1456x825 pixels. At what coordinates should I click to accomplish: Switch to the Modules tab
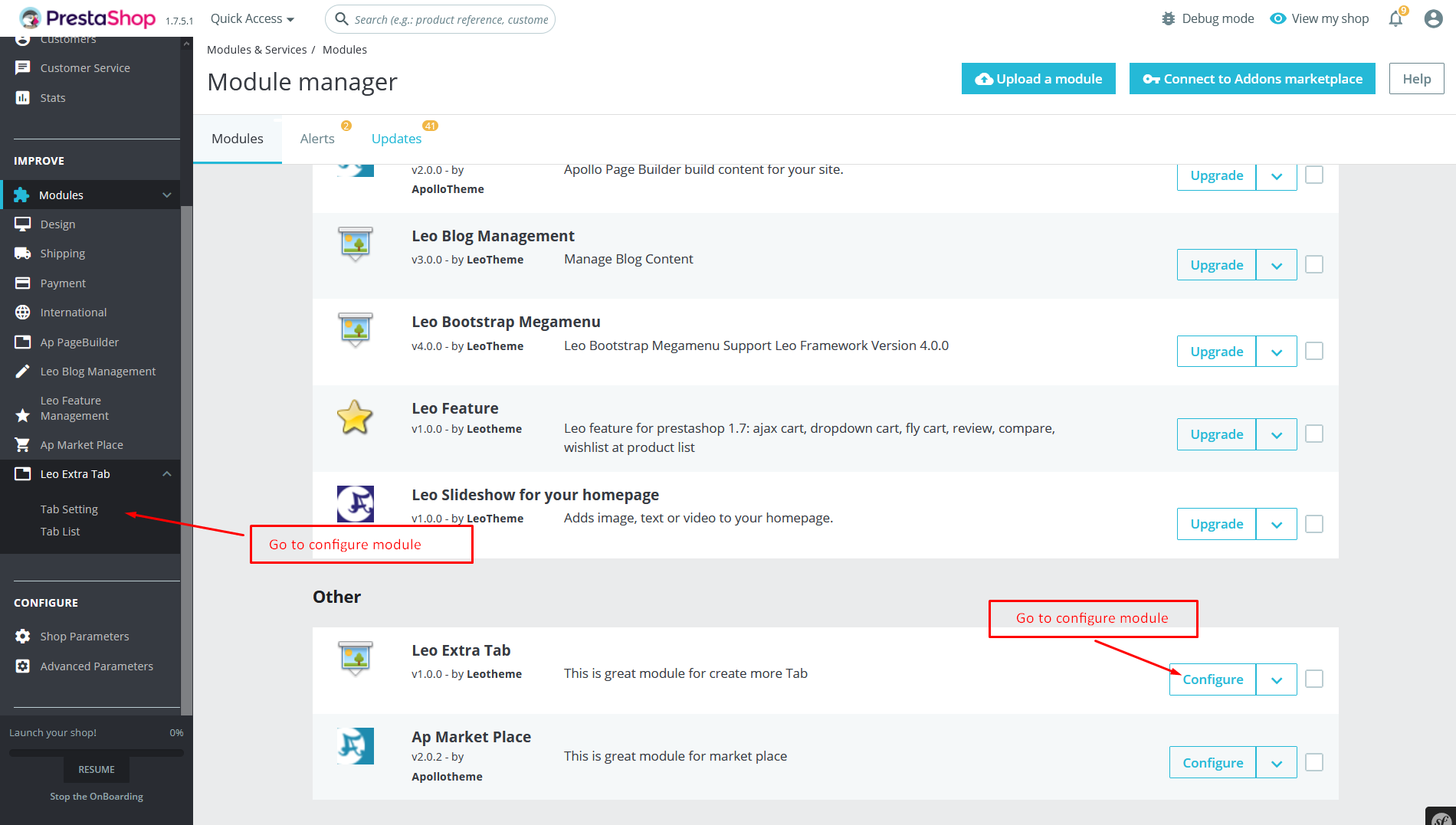coord(238,139)
